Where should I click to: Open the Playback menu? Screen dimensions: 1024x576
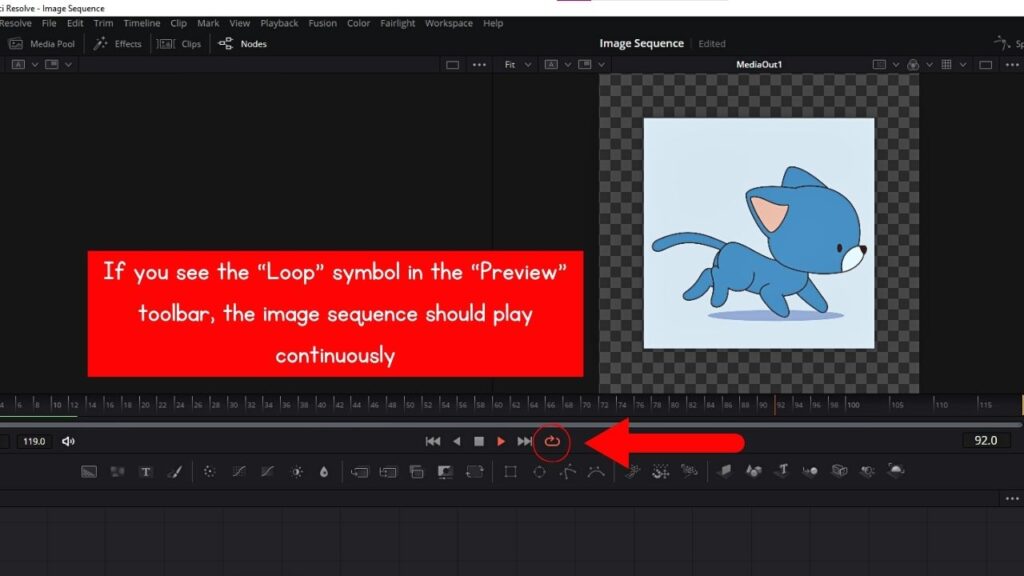click(279, 23)
